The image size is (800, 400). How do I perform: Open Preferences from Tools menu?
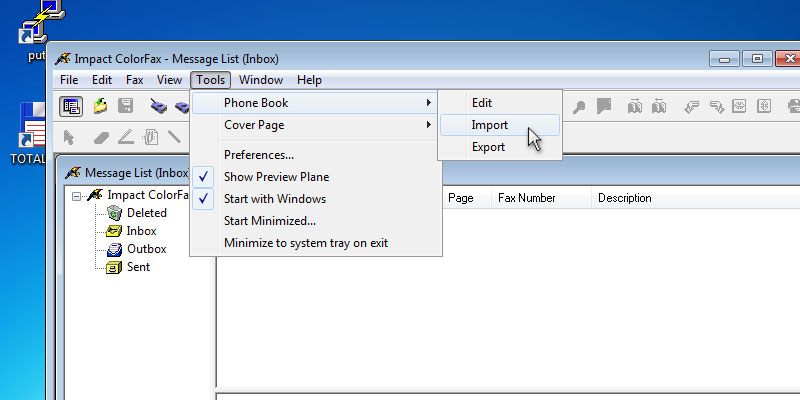coord(258,155)
